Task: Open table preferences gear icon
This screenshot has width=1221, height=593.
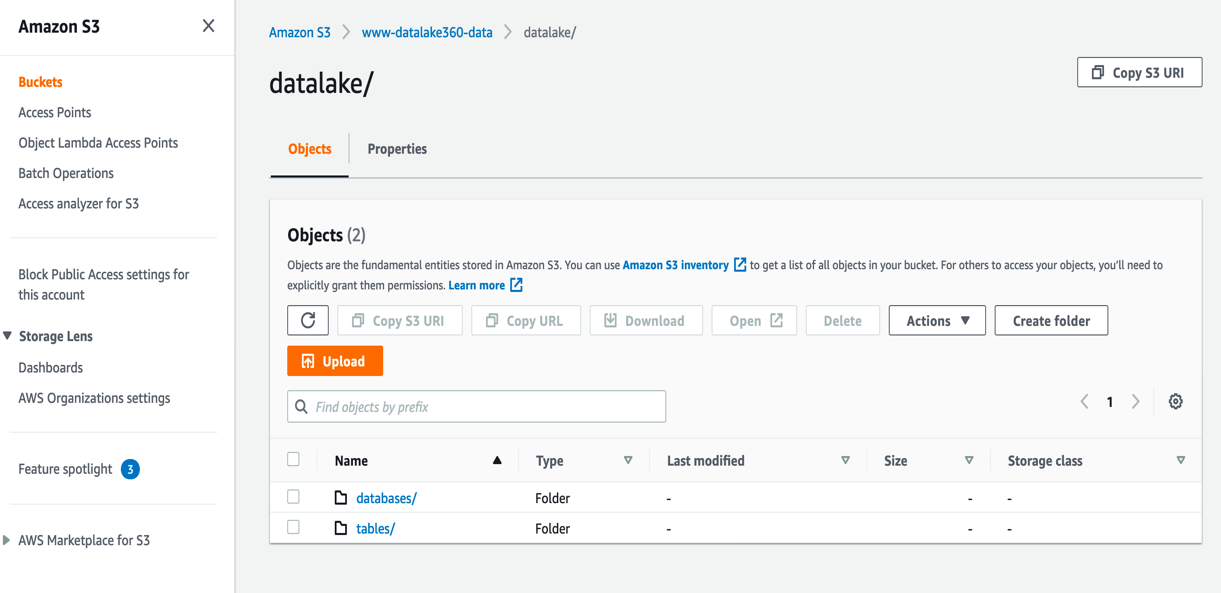Action: point(1175,402)
